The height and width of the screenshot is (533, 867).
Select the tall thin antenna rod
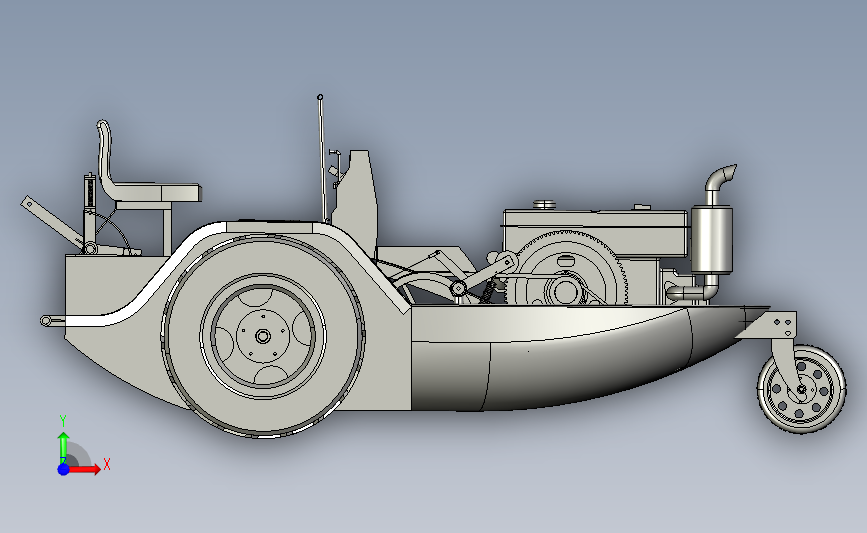point(321,158)
